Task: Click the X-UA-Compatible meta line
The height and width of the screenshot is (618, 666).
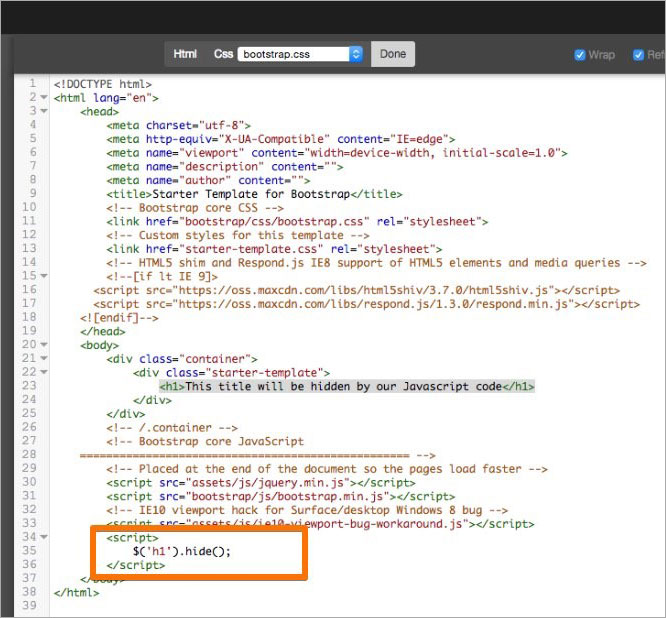Action: [281, 139]
